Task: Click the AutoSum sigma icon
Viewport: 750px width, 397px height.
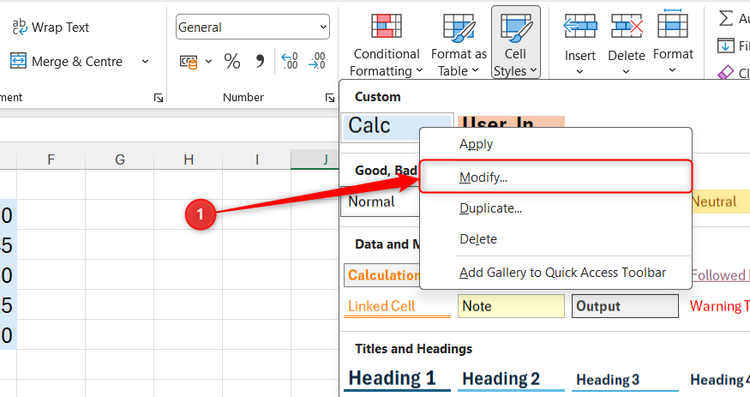Action: [x=726, y=19]
